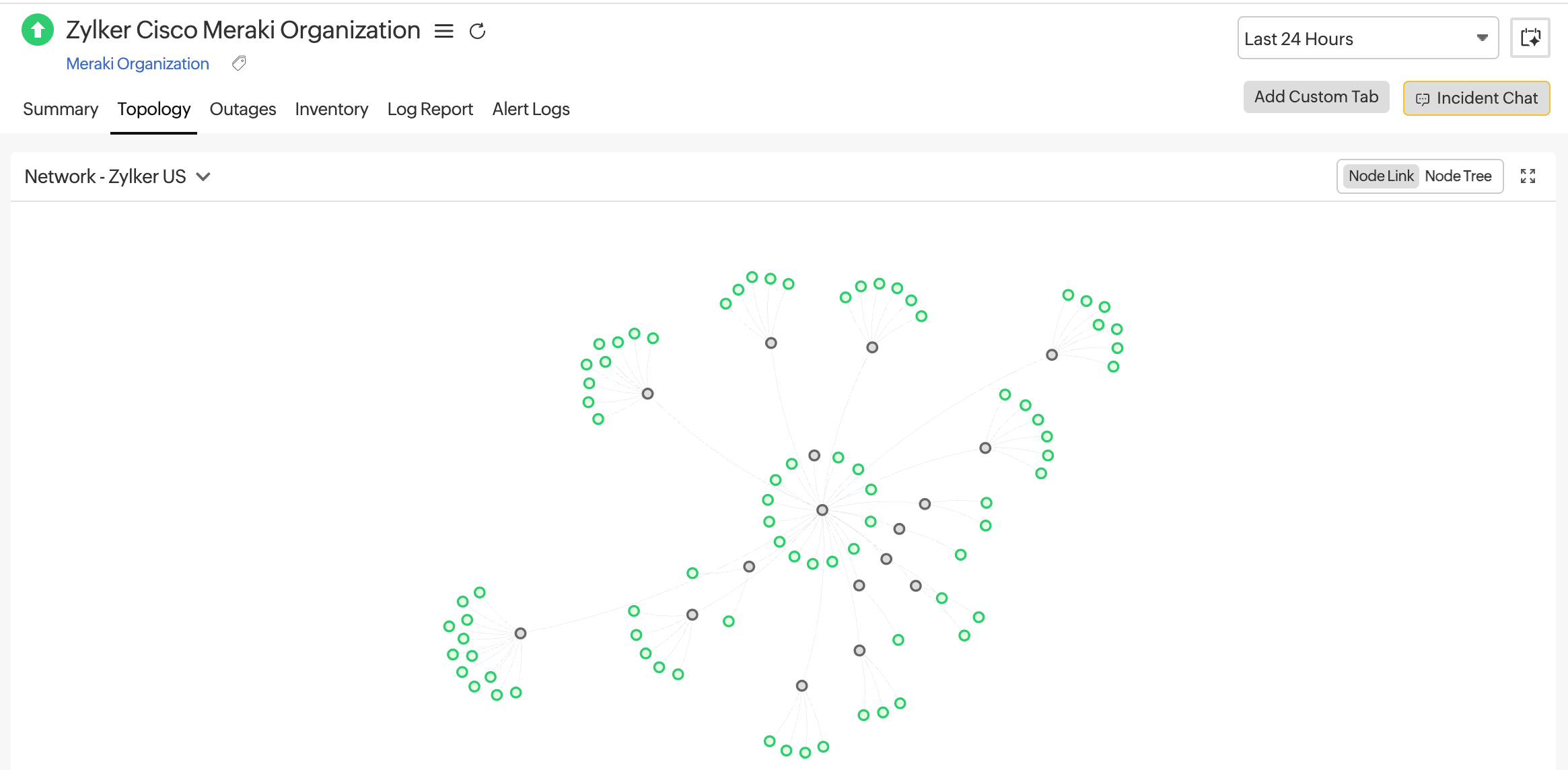Image resolution: width=1568 pixels, height=770 pixels.
Task: Switch topology view to Node Link
Action: click(1381, 176)
